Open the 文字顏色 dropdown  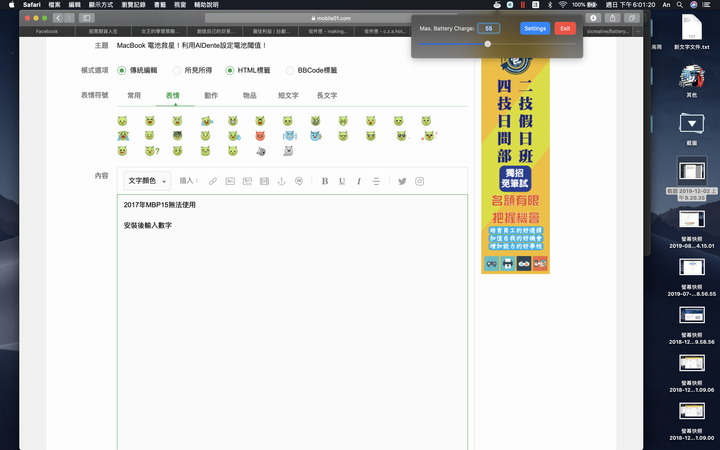147,181
